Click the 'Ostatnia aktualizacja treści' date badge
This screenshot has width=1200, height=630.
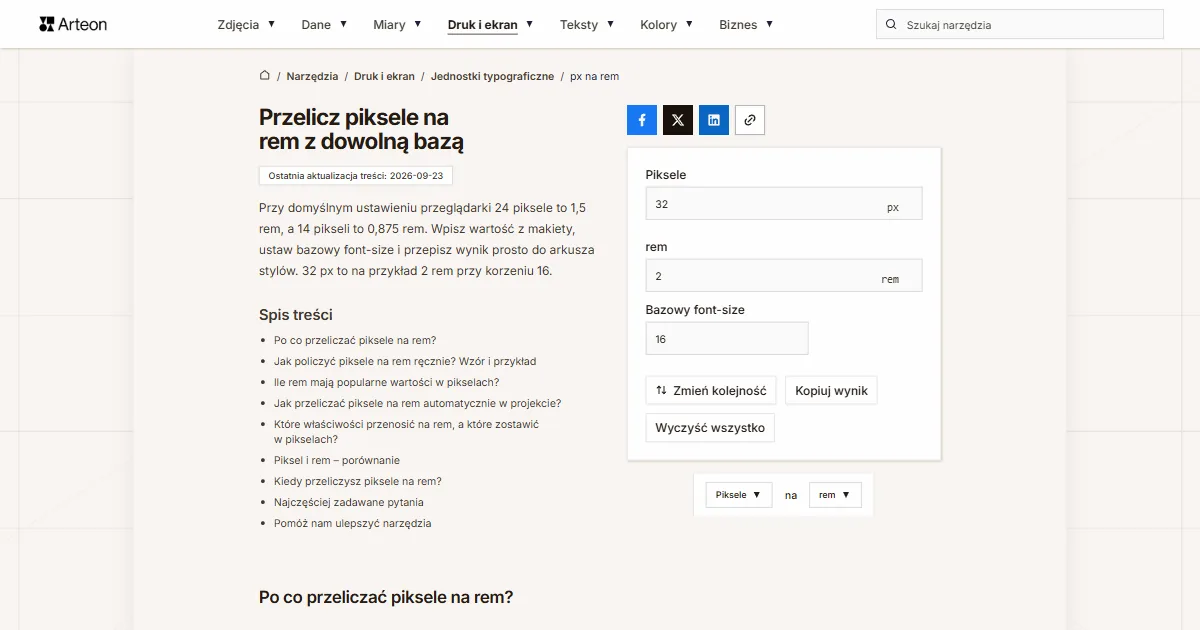[356, 175]
